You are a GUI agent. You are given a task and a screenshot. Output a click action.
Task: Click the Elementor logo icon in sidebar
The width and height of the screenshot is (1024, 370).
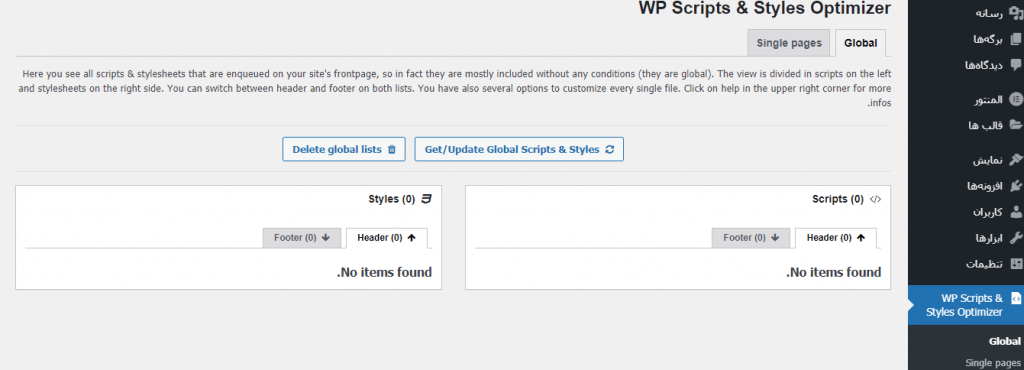click(x=1016, y=100)
